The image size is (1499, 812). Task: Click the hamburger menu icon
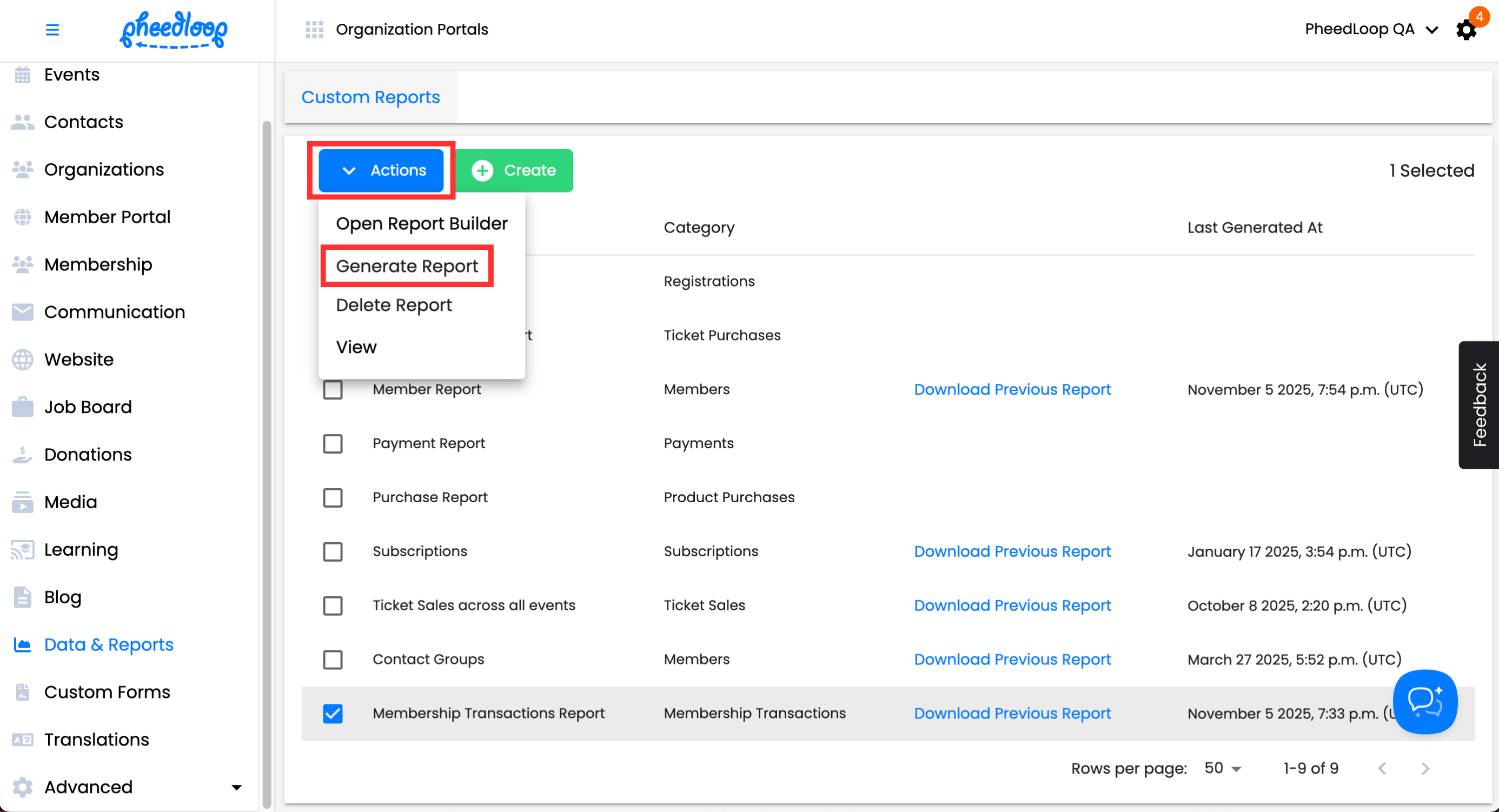click(x=52, y=30)
